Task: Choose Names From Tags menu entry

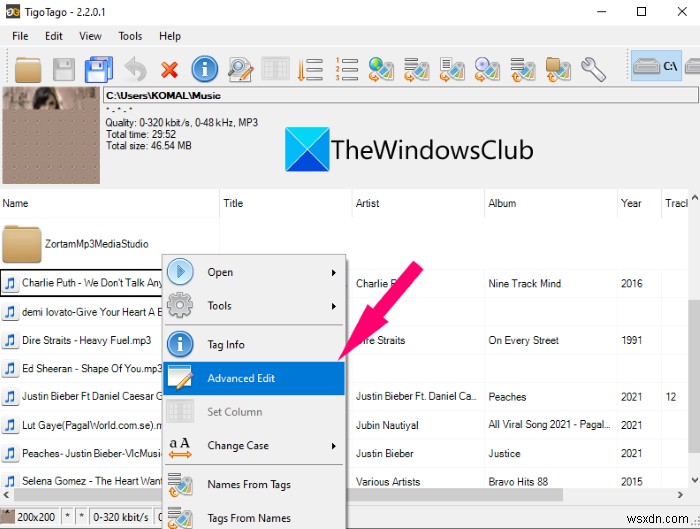Action: pos(254,484)
